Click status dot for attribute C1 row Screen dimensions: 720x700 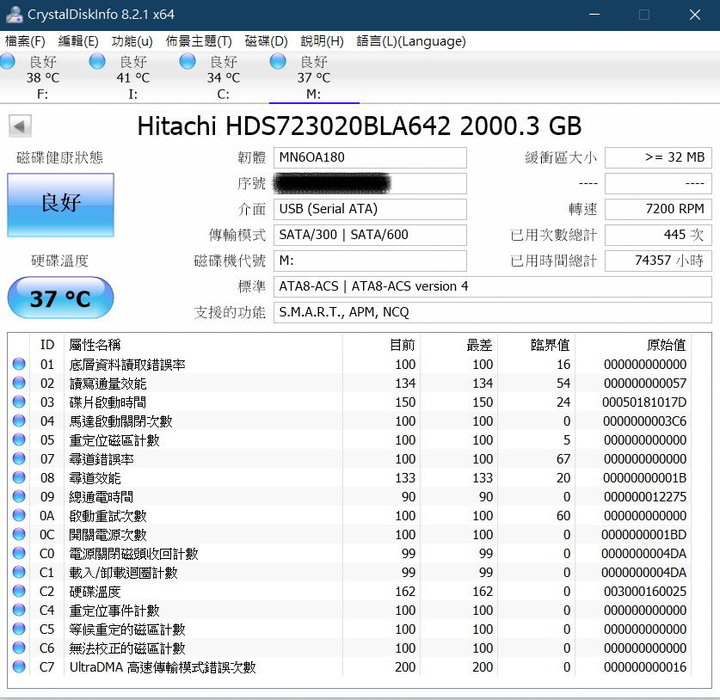pyautogui.click(x=19, y=572)
